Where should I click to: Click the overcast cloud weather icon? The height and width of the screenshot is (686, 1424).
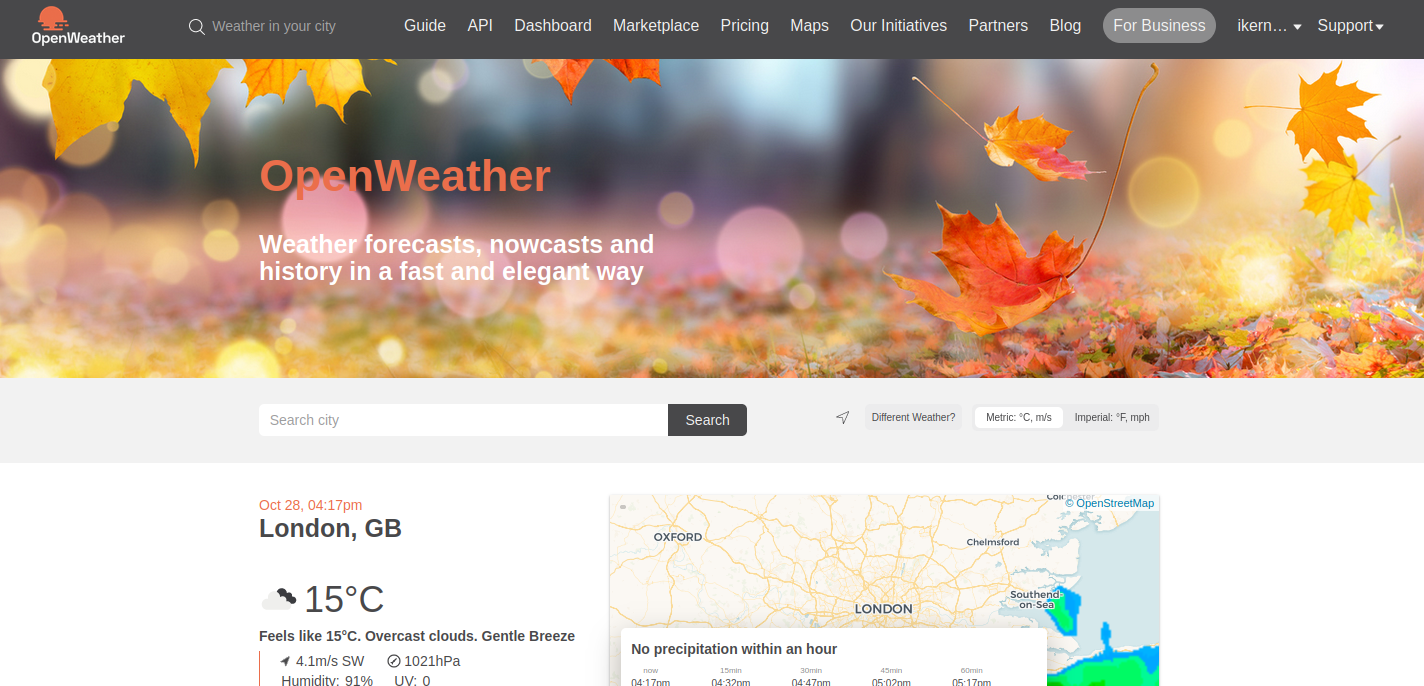click(279, 599)
